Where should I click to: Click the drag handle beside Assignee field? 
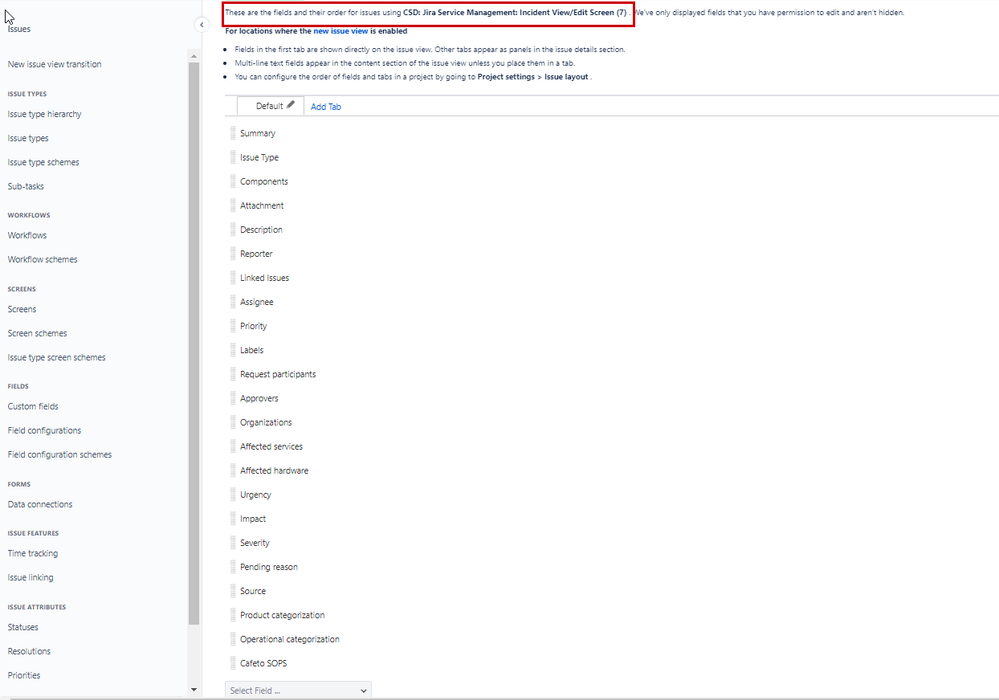[233, 302]
